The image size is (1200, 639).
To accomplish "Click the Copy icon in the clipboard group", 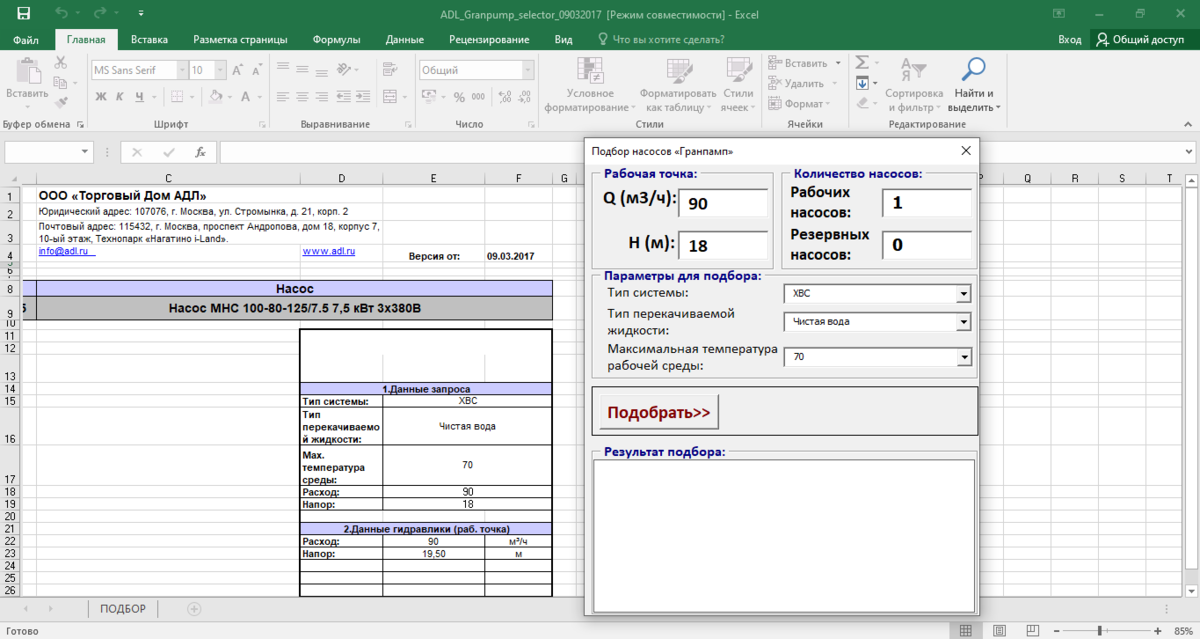I will tap(60, 82).
